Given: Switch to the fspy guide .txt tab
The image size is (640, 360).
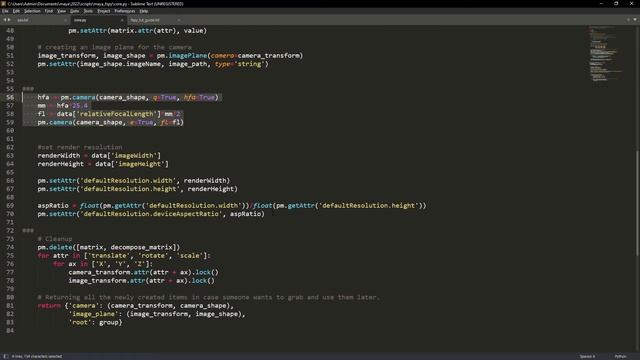Looking at the screenshot, I should click(x=154, y=20).
